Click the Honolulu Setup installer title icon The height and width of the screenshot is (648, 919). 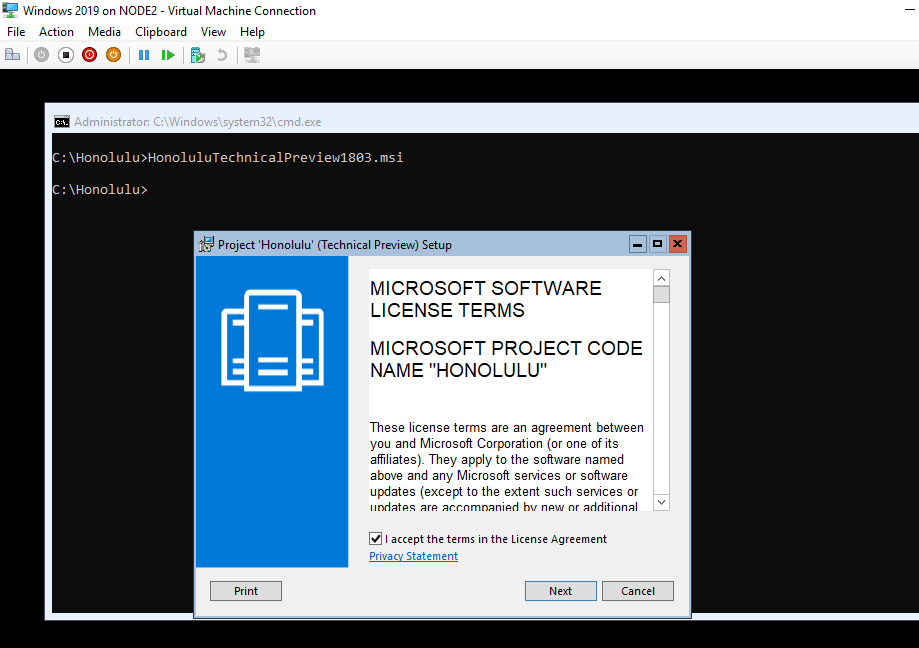206,244
